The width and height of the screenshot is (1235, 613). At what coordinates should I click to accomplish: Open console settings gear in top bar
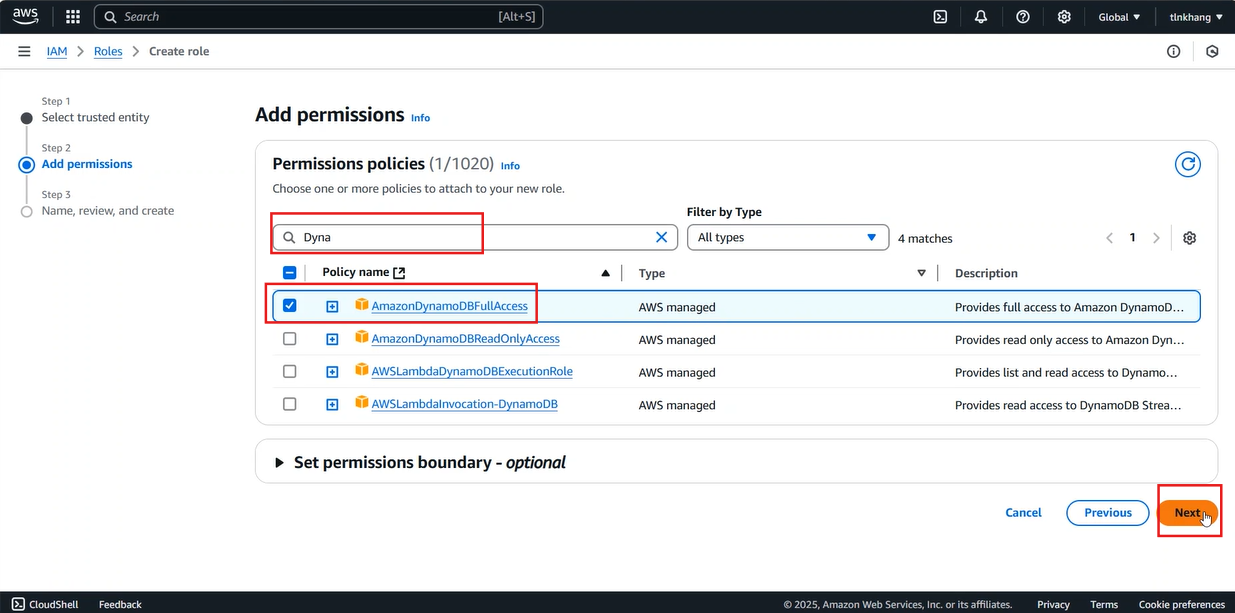coord(1064,17)
